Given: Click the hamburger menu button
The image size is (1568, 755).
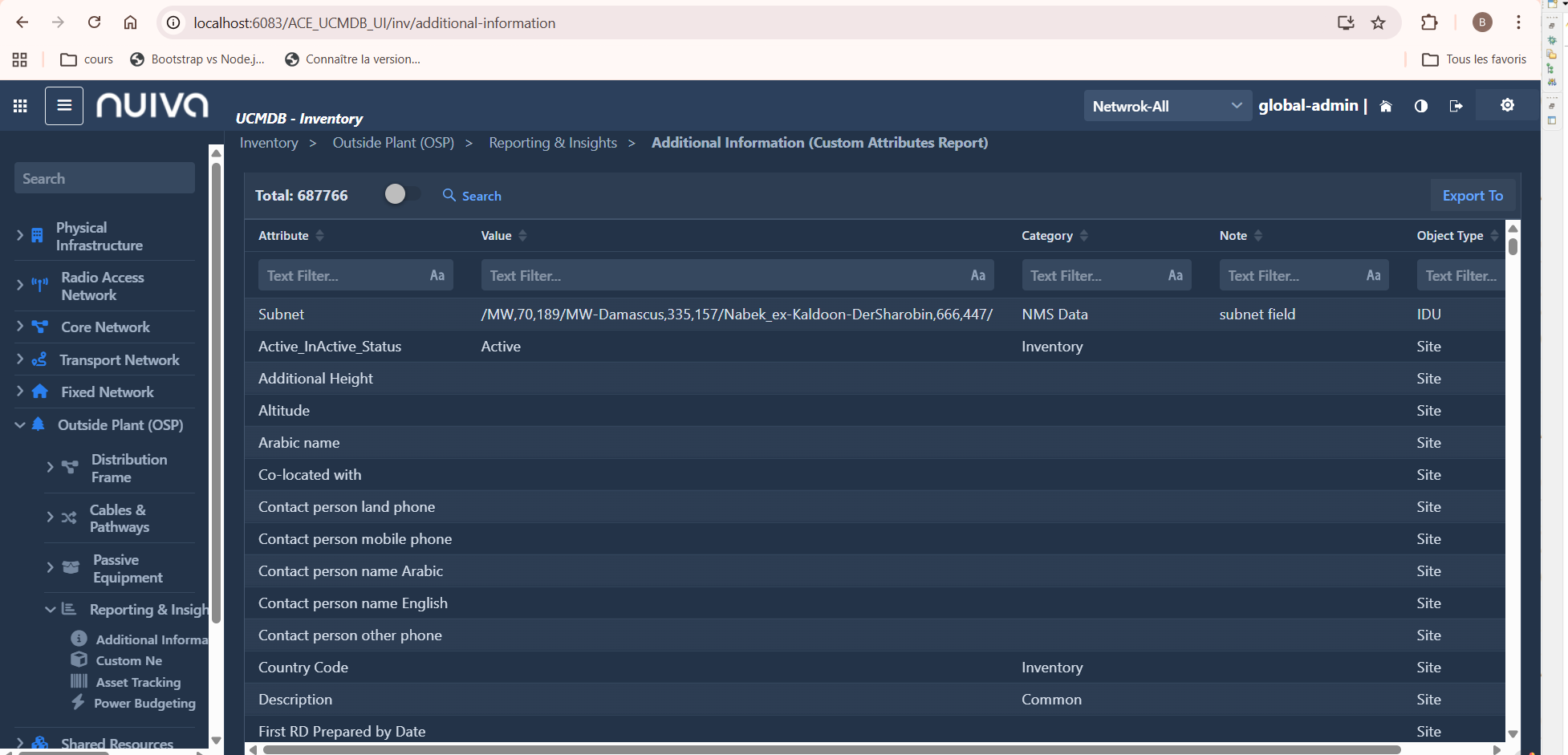Looking at the screenshot, I should pyautogui.click(x=64, y=106).
